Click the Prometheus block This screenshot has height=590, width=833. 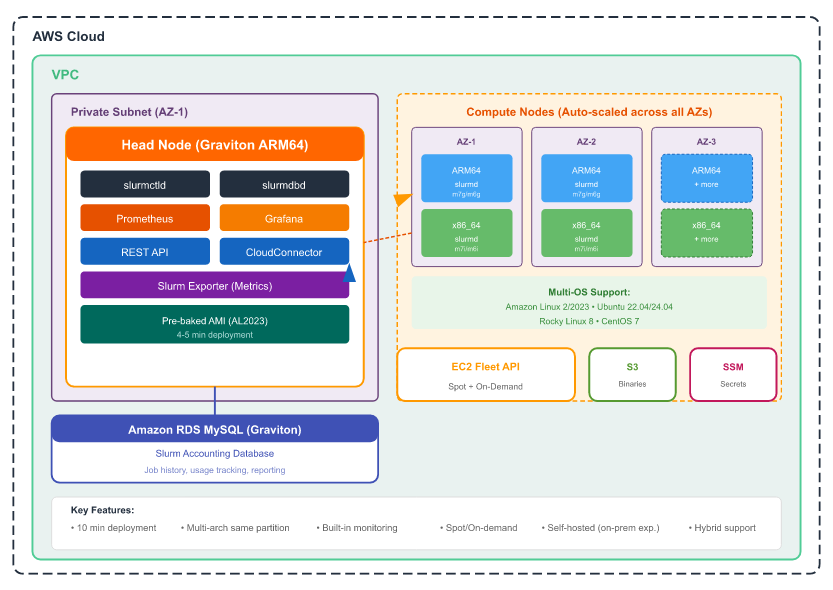(145, 218)
